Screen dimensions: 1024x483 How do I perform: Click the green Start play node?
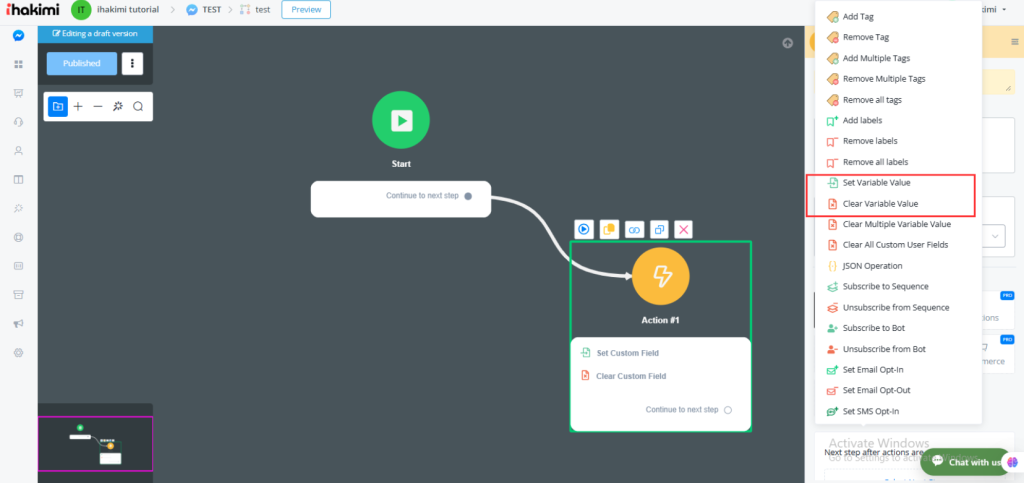tap(400, 120)
